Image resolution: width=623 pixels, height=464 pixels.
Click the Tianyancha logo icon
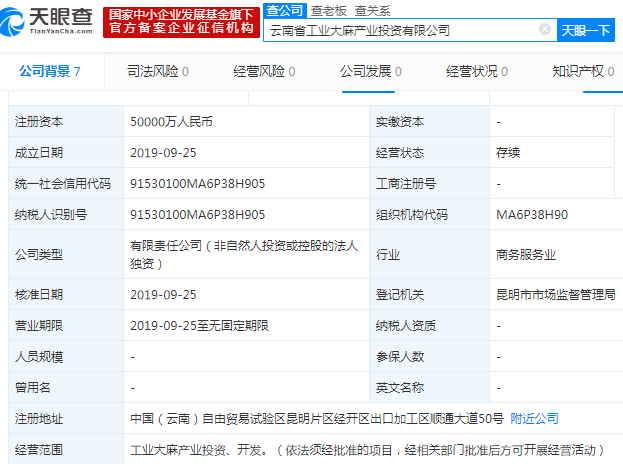click(x=12, y=22)
